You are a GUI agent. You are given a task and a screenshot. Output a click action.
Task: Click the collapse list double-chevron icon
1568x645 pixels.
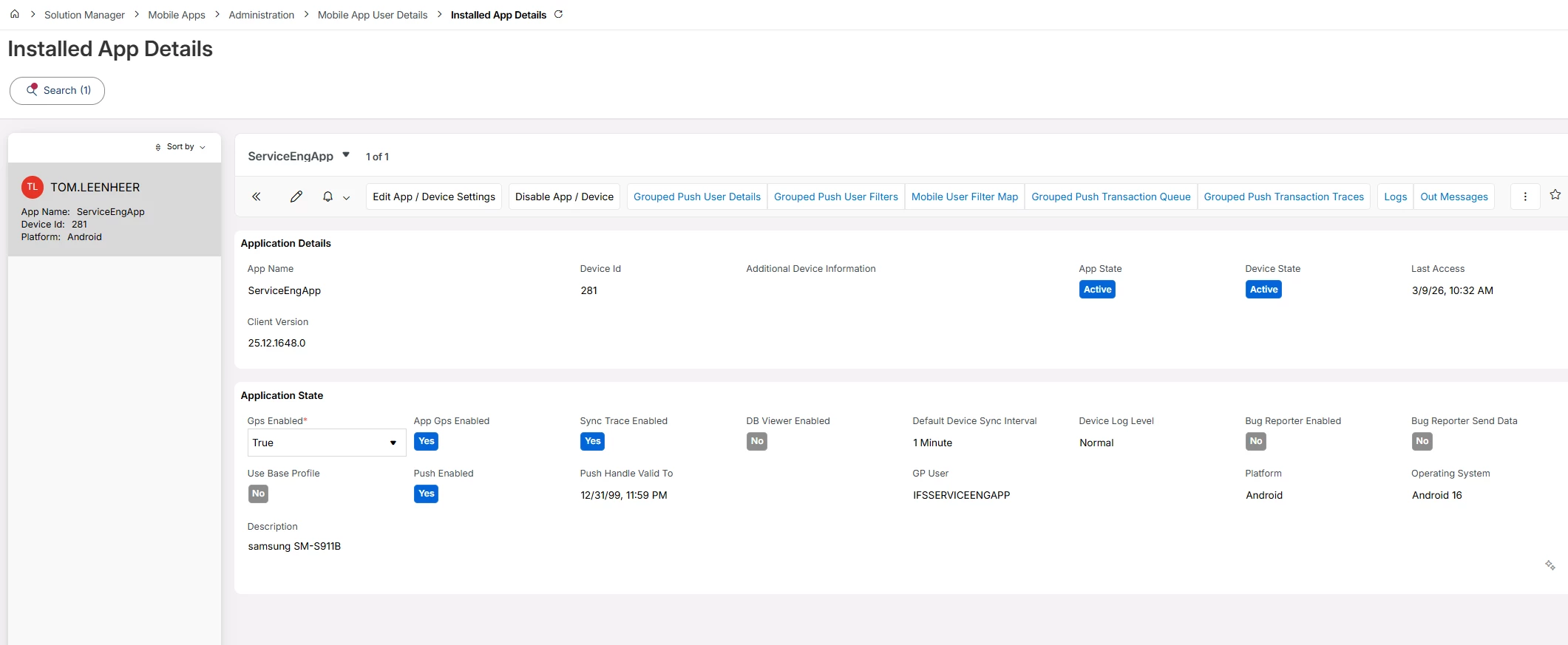pyautogui.click(x=257, y=197)
